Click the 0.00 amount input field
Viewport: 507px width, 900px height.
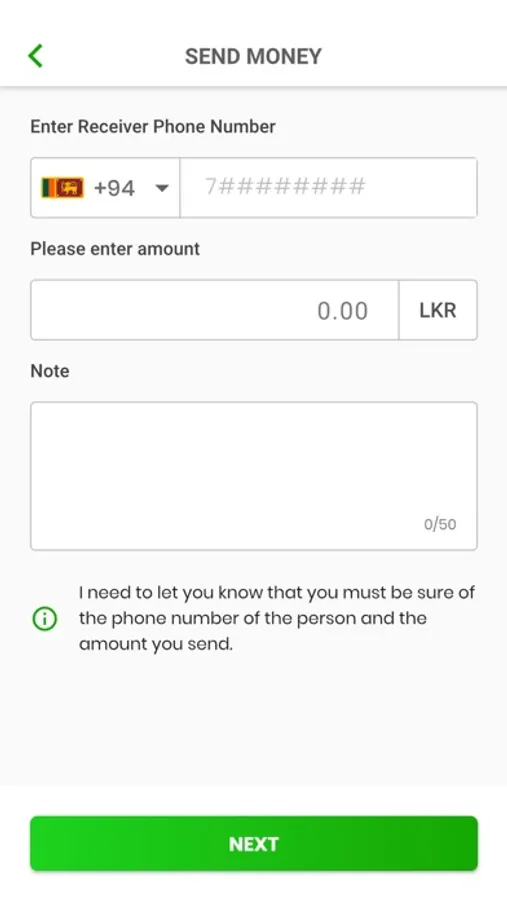(x=215, y=310)
